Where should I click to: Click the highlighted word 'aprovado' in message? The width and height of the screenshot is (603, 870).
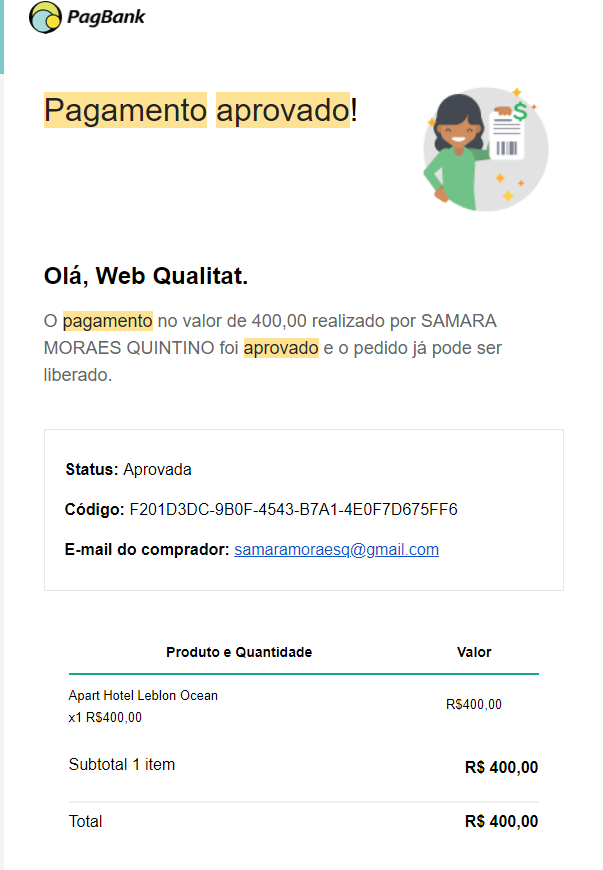coord(281,348)
